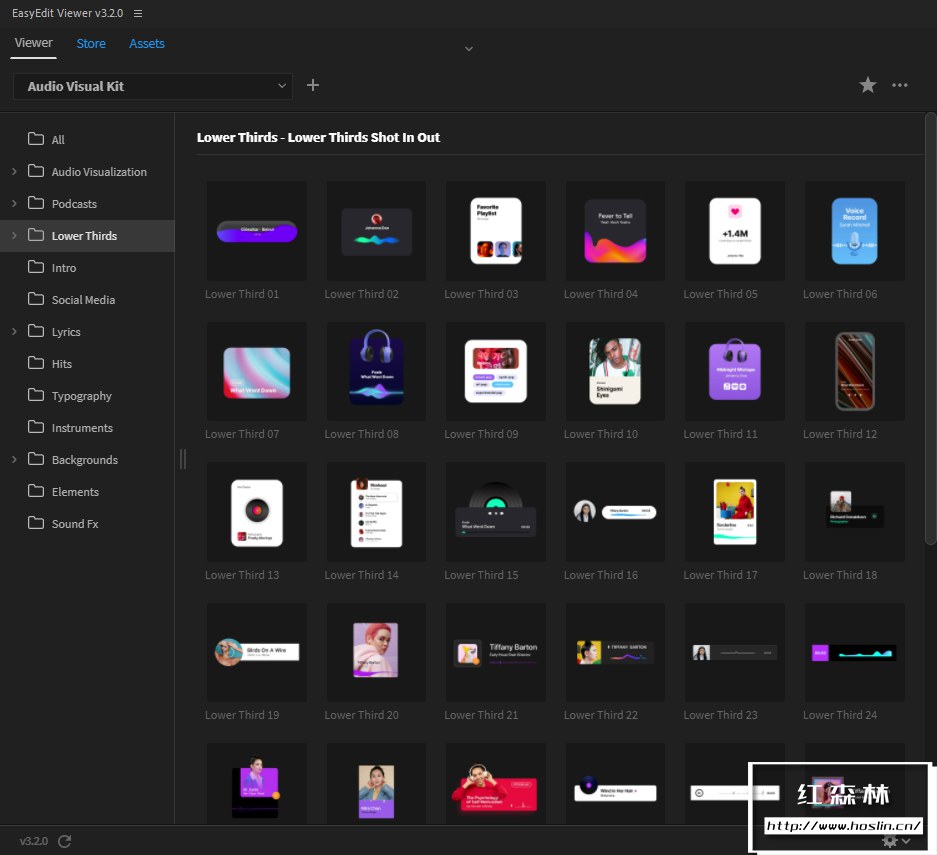Select the Lower Third 18 thumbnail
The width and height of the screenshot is (937, 855).
(x=854, y=512)
